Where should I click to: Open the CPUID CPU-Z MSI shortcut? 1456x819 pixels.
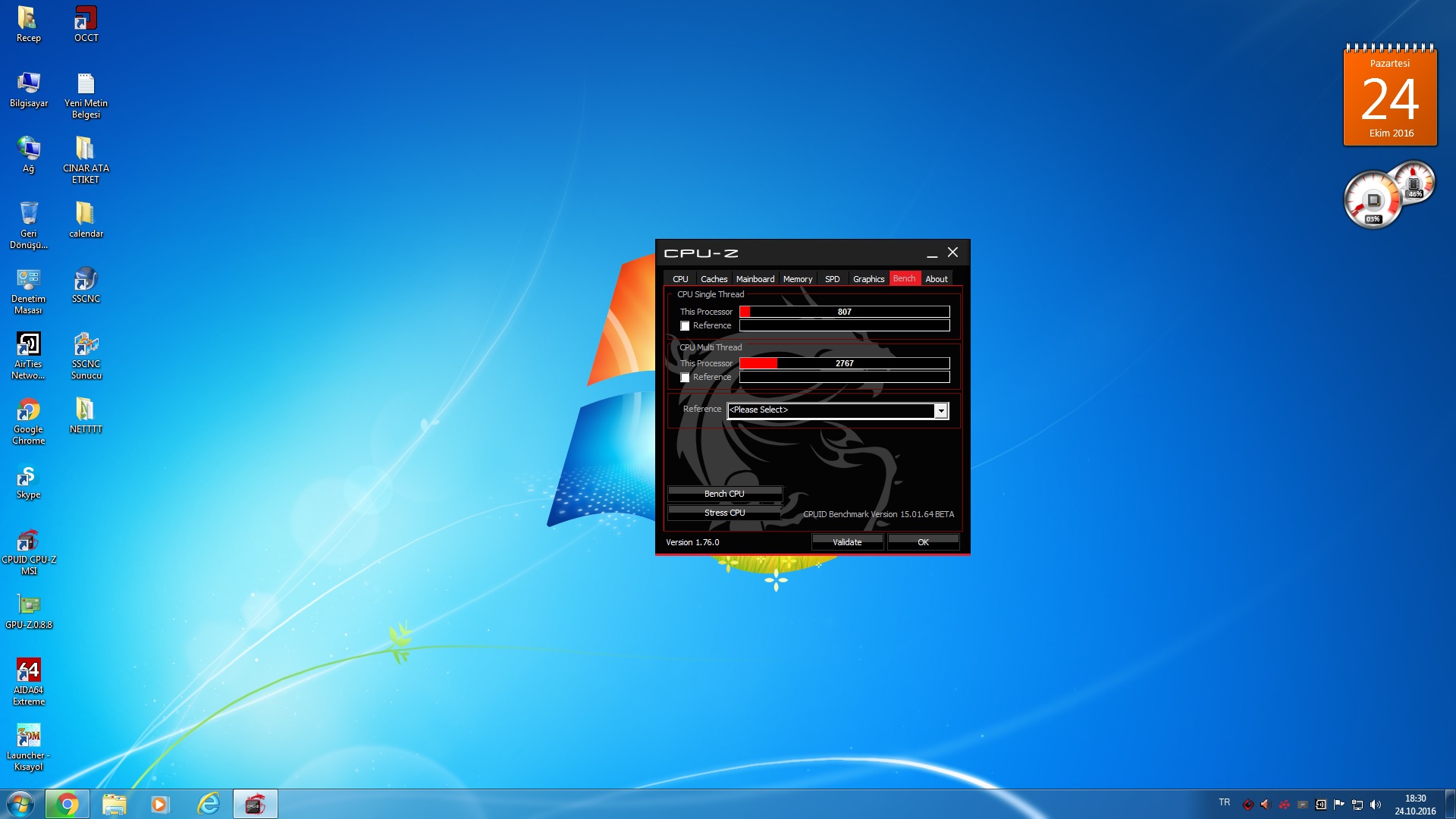pyautogui.click(x=28, y=552)
